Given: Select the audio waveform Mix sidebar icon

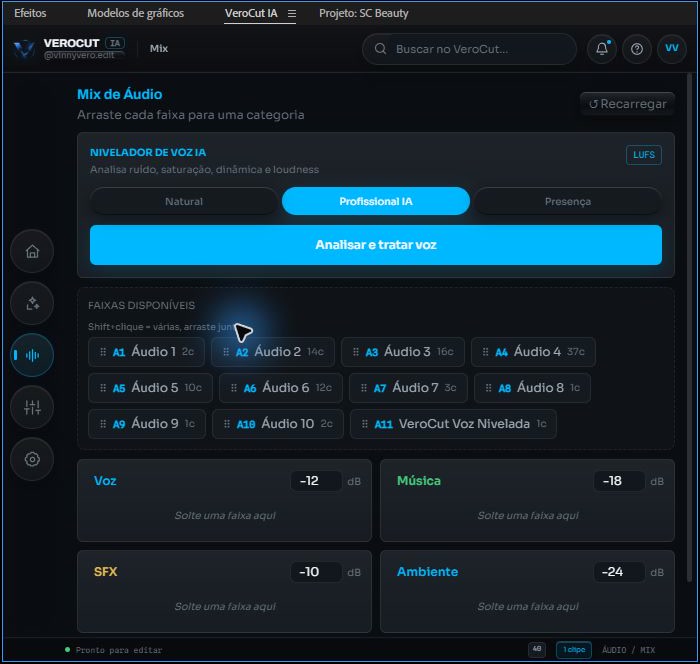Looking at the screenshot, I should click(x=32, y=355).
